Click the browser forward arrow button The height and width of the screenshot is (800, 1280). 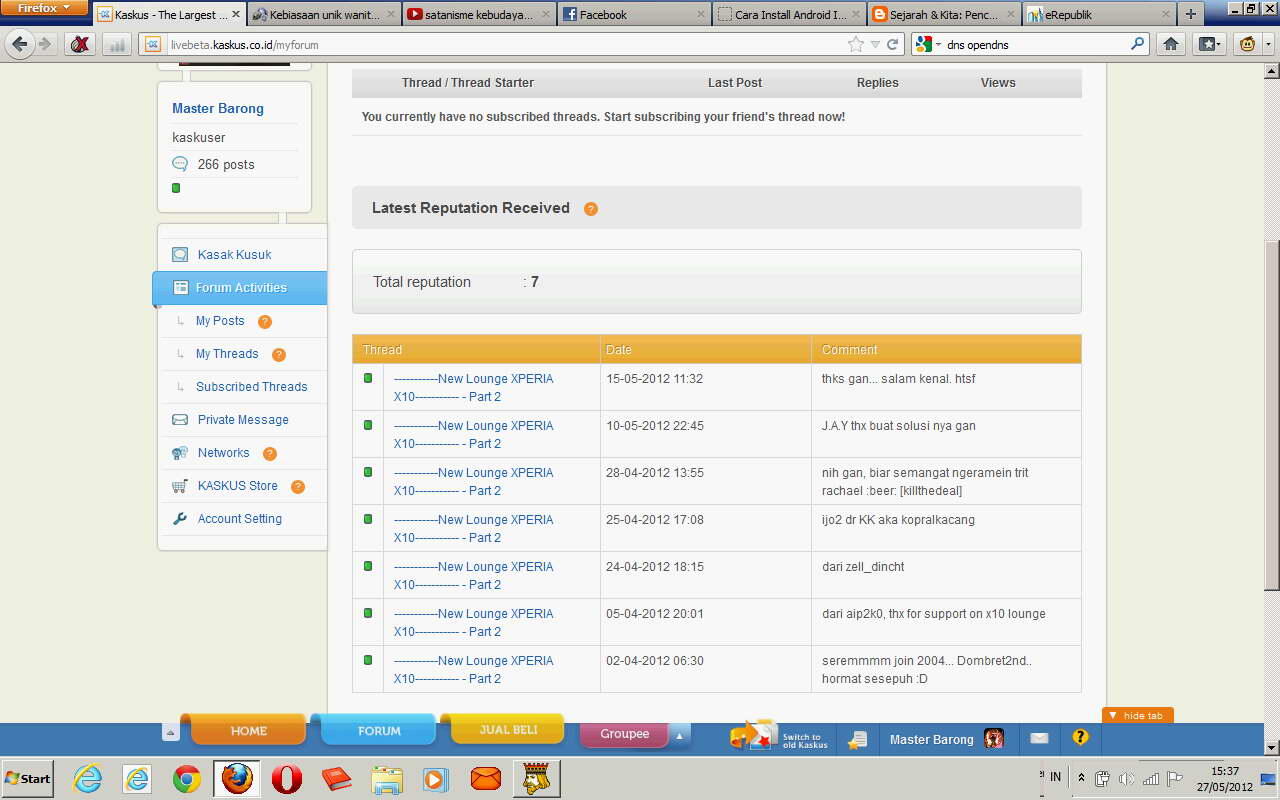pos(44,44)
